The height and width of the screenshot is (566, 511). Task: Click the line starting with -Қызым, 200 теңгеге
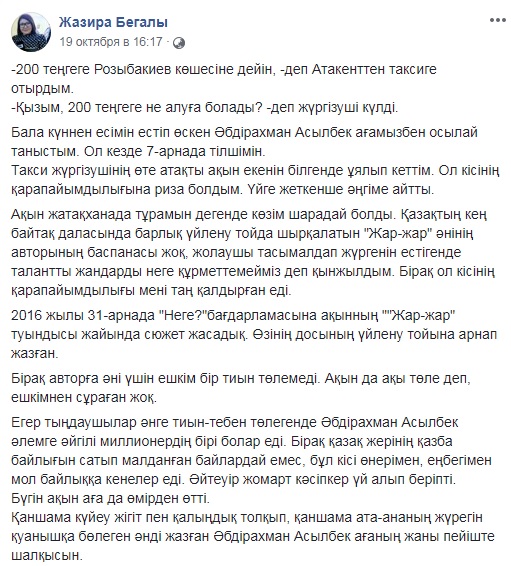pyautogui.click(x=205, y=107)
